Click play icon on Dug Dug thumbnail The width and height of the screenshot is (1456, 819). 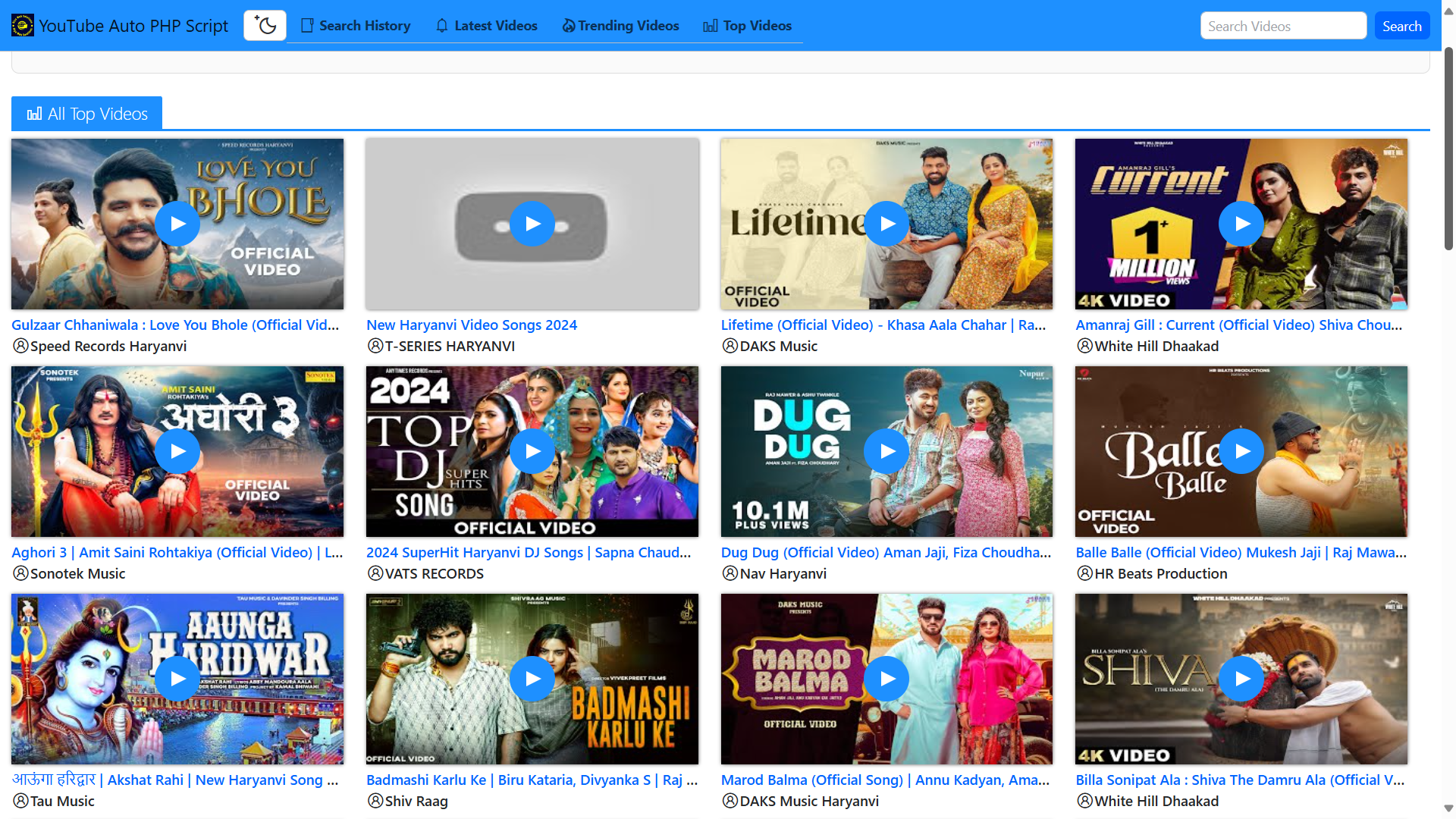886,451
